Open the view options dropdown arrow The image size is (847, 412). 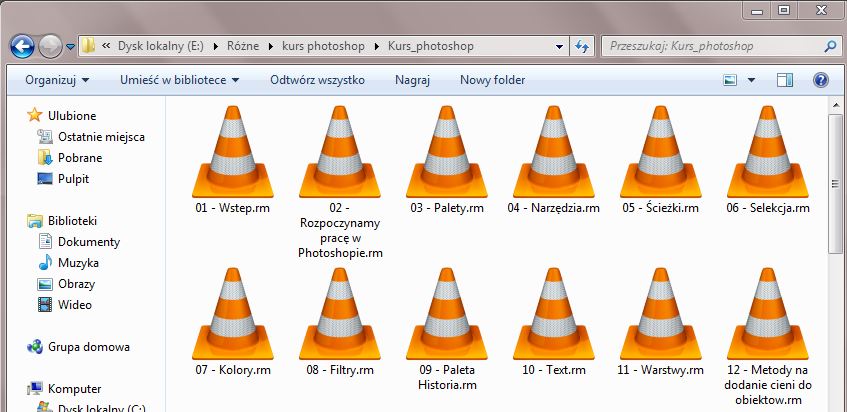tap(751, 80)
